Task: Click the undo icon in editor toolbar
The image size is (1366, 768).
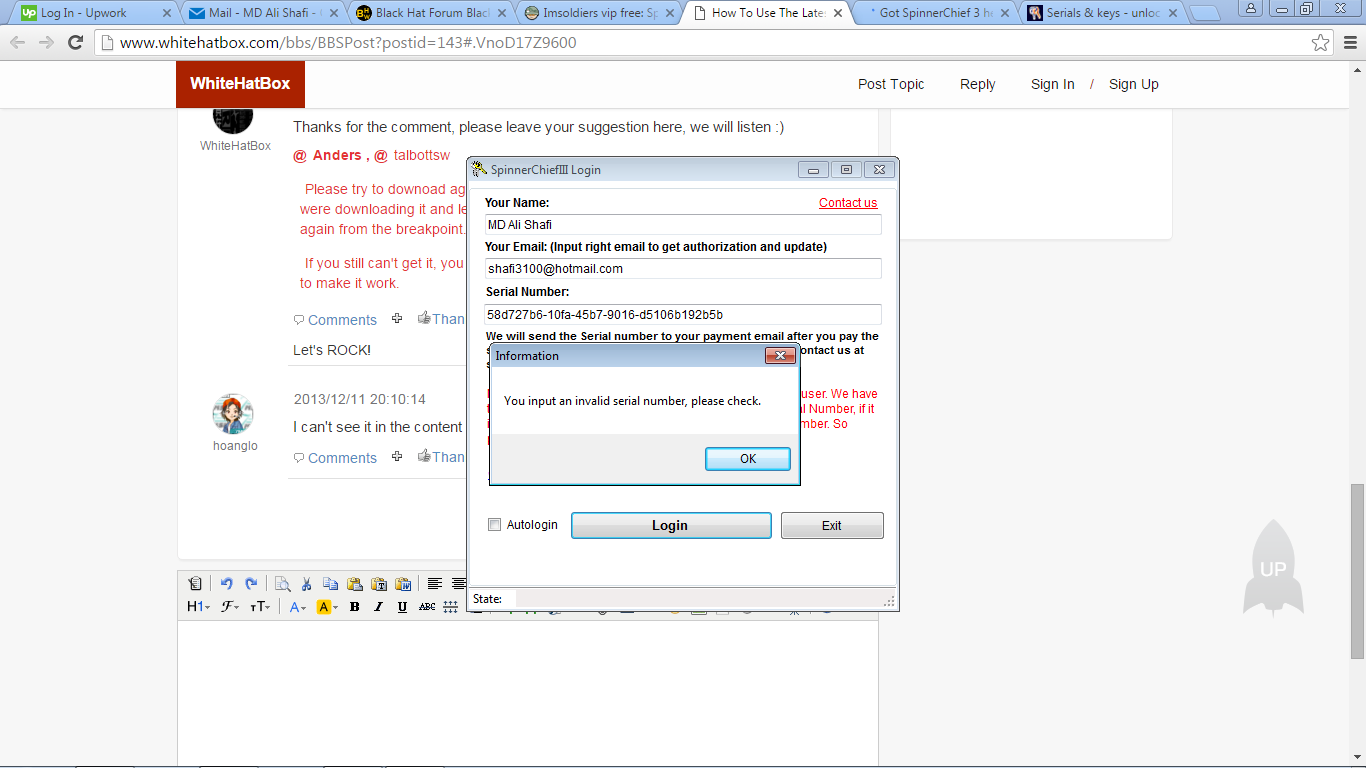Action: click(226, 584)
